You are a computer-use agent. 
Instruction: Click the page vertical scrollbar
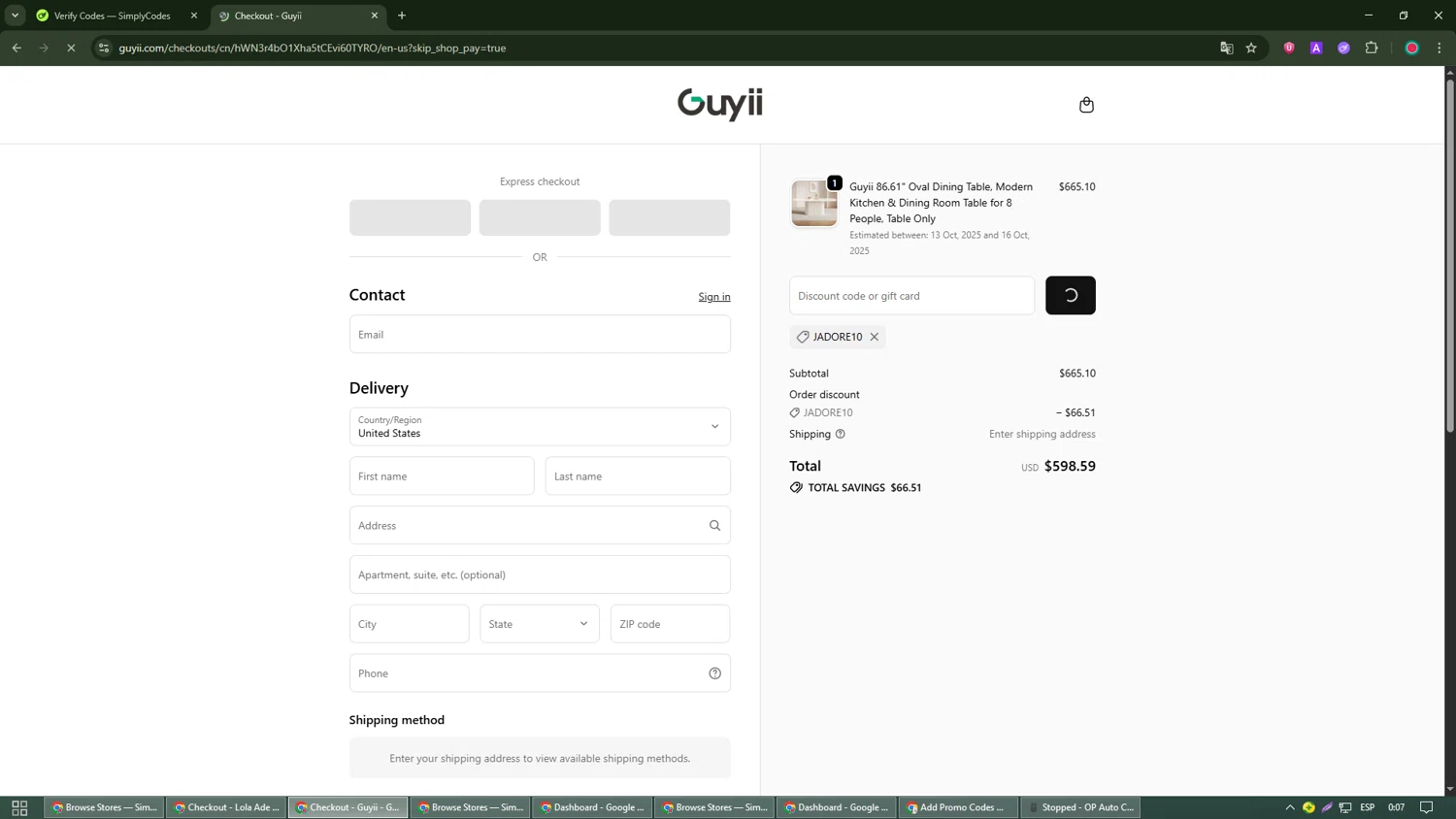click(x=1450, y=255)
